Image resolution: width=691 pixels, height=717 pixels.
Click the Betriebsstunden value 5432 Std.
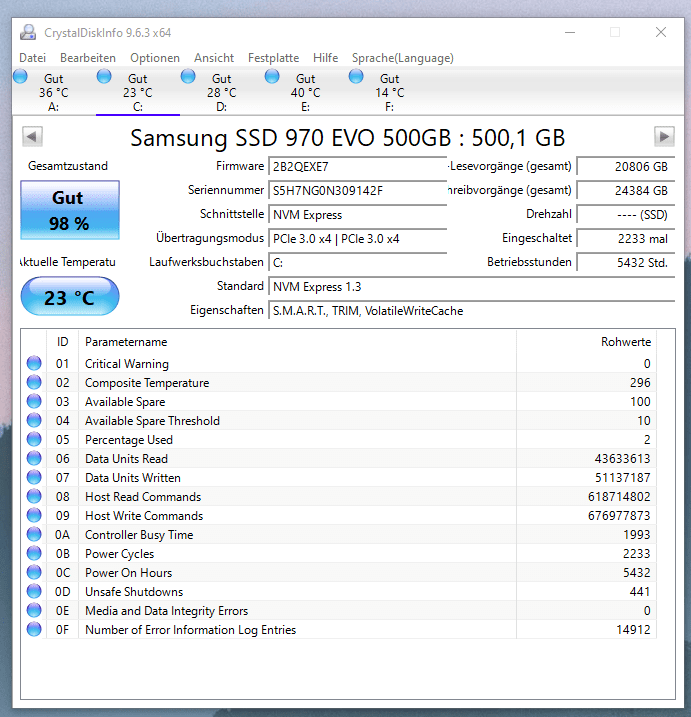(x=626, y=262)
